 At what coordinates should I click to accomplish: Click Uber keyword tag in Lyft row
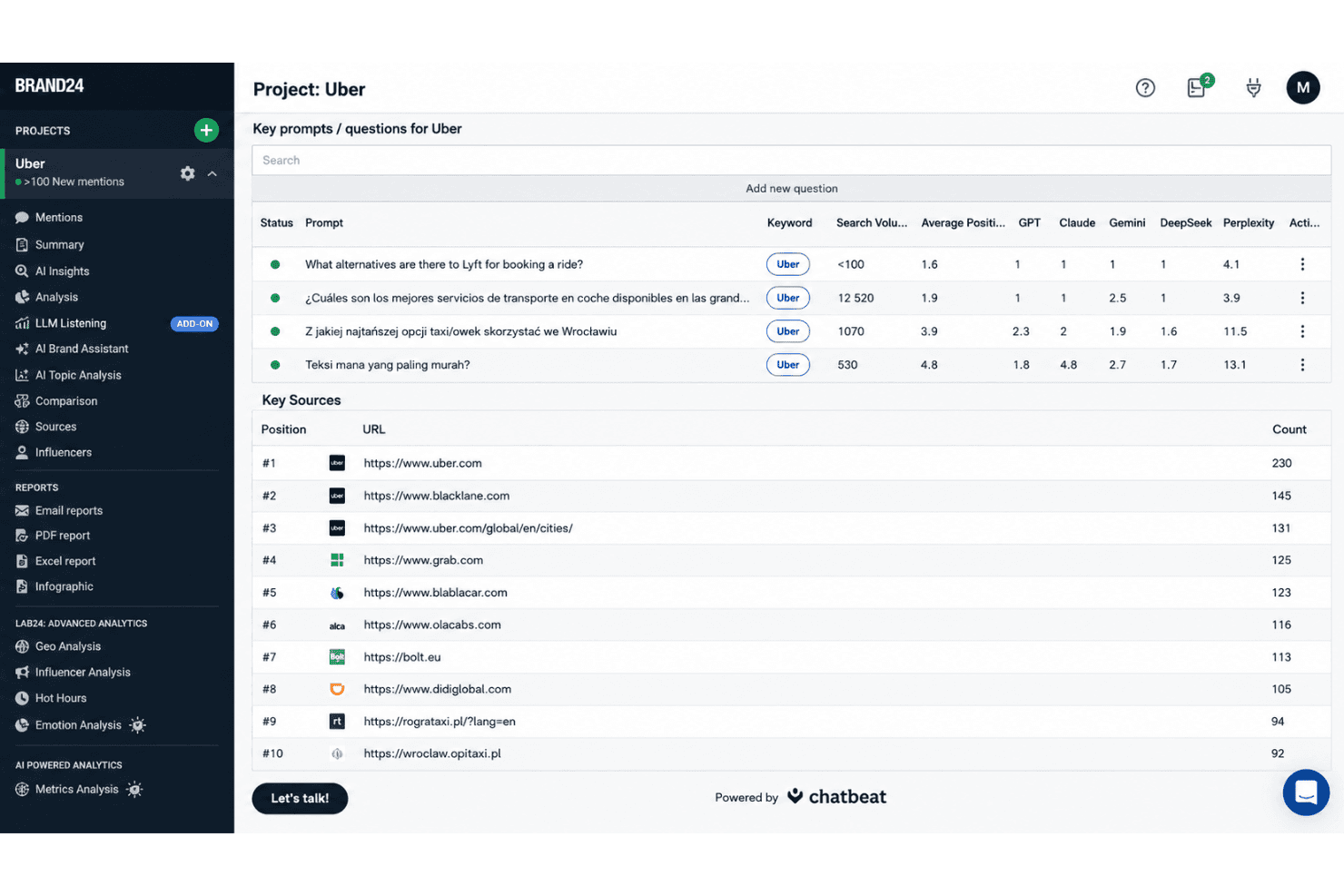[x=788, y=264]
